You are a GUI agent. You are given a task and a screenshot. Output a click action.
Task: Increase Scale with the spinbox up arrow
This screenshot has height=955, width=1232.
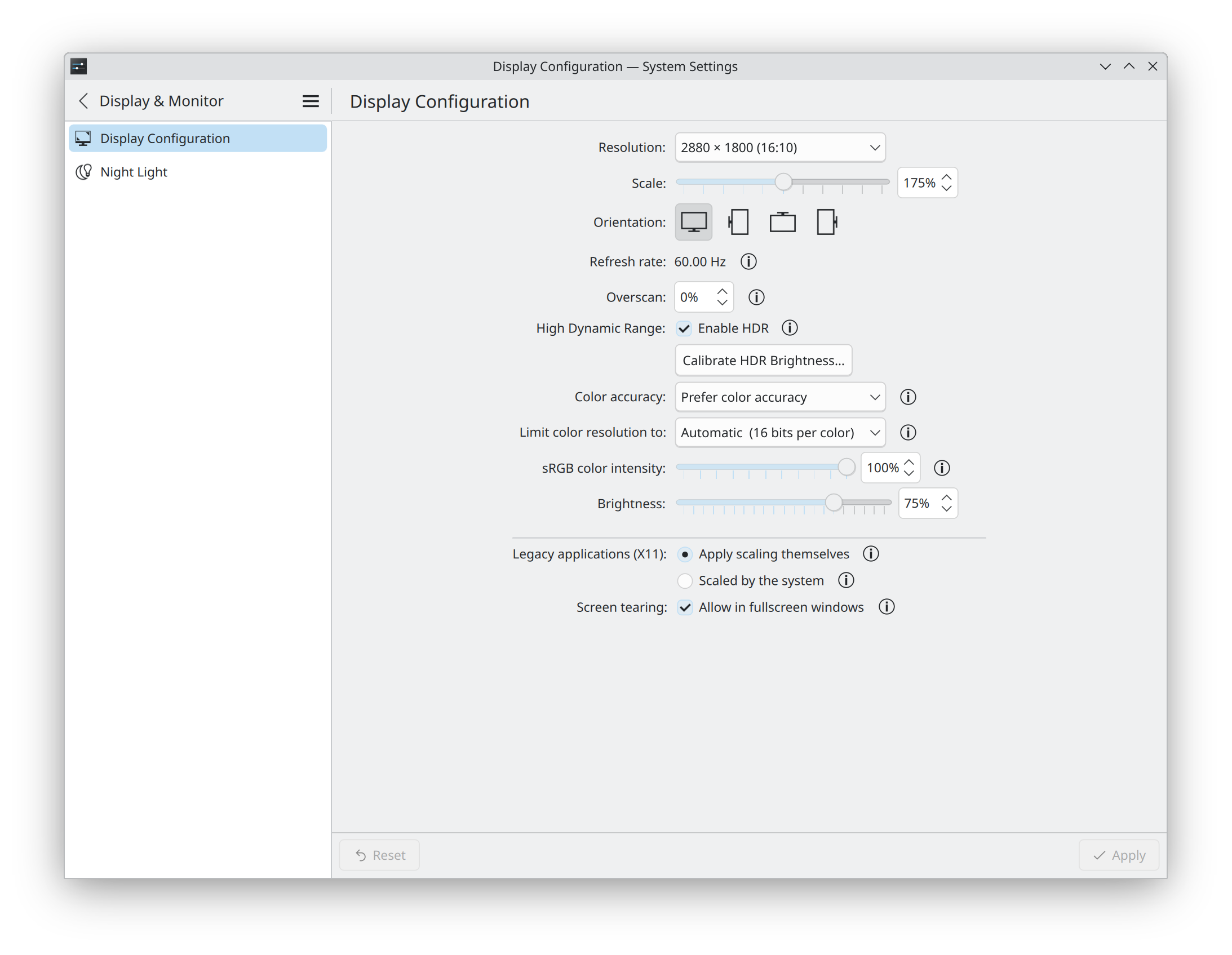946,177
